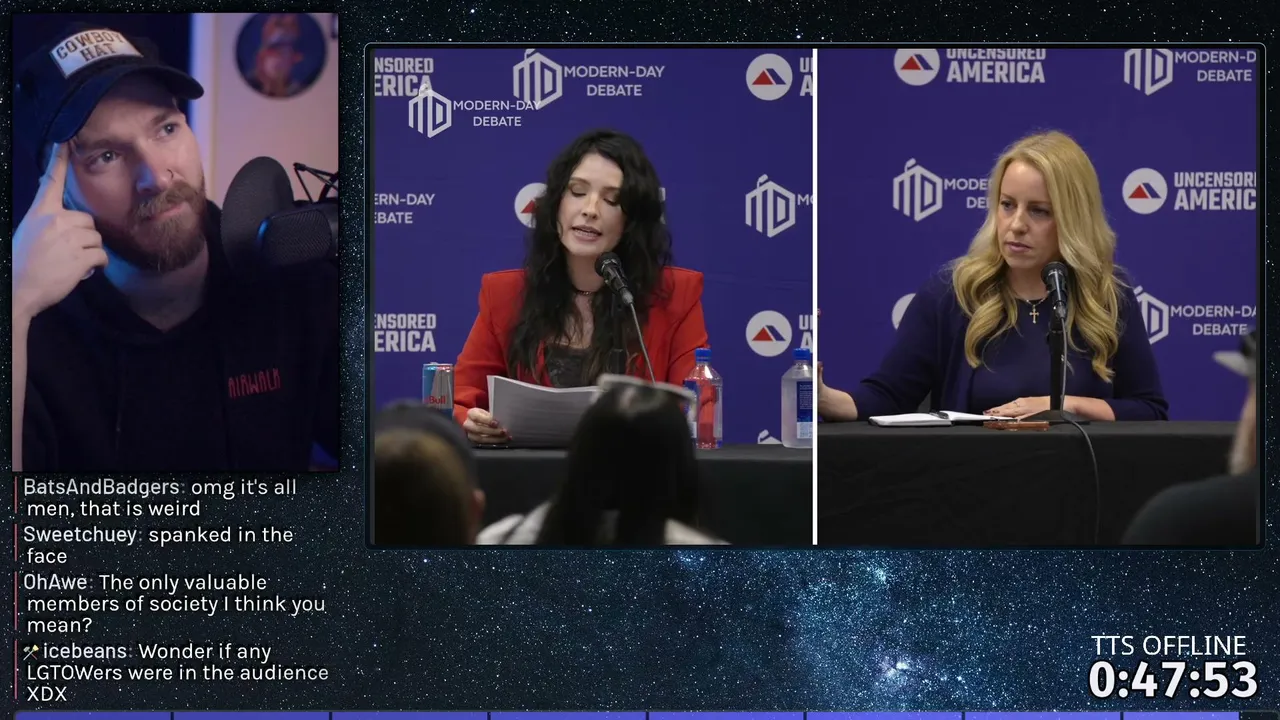This screenshot has height=720, width=1280.
Task: Open chat user BatsAndBadgers
Action: [x=103, y=487]
